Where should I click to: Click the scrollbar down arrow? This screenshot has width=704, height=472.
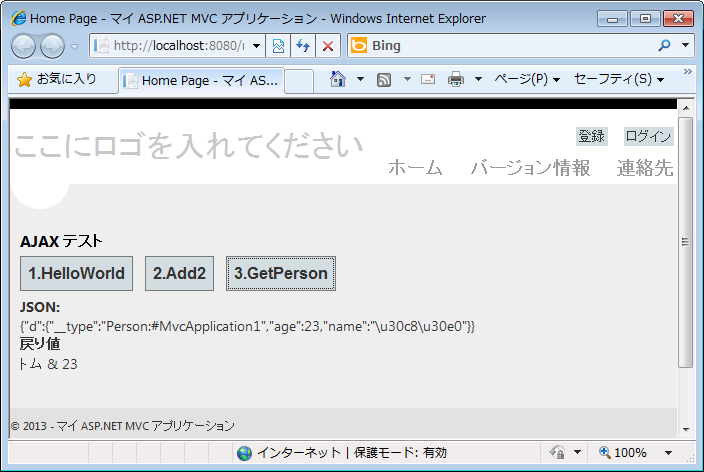(686, 429)
